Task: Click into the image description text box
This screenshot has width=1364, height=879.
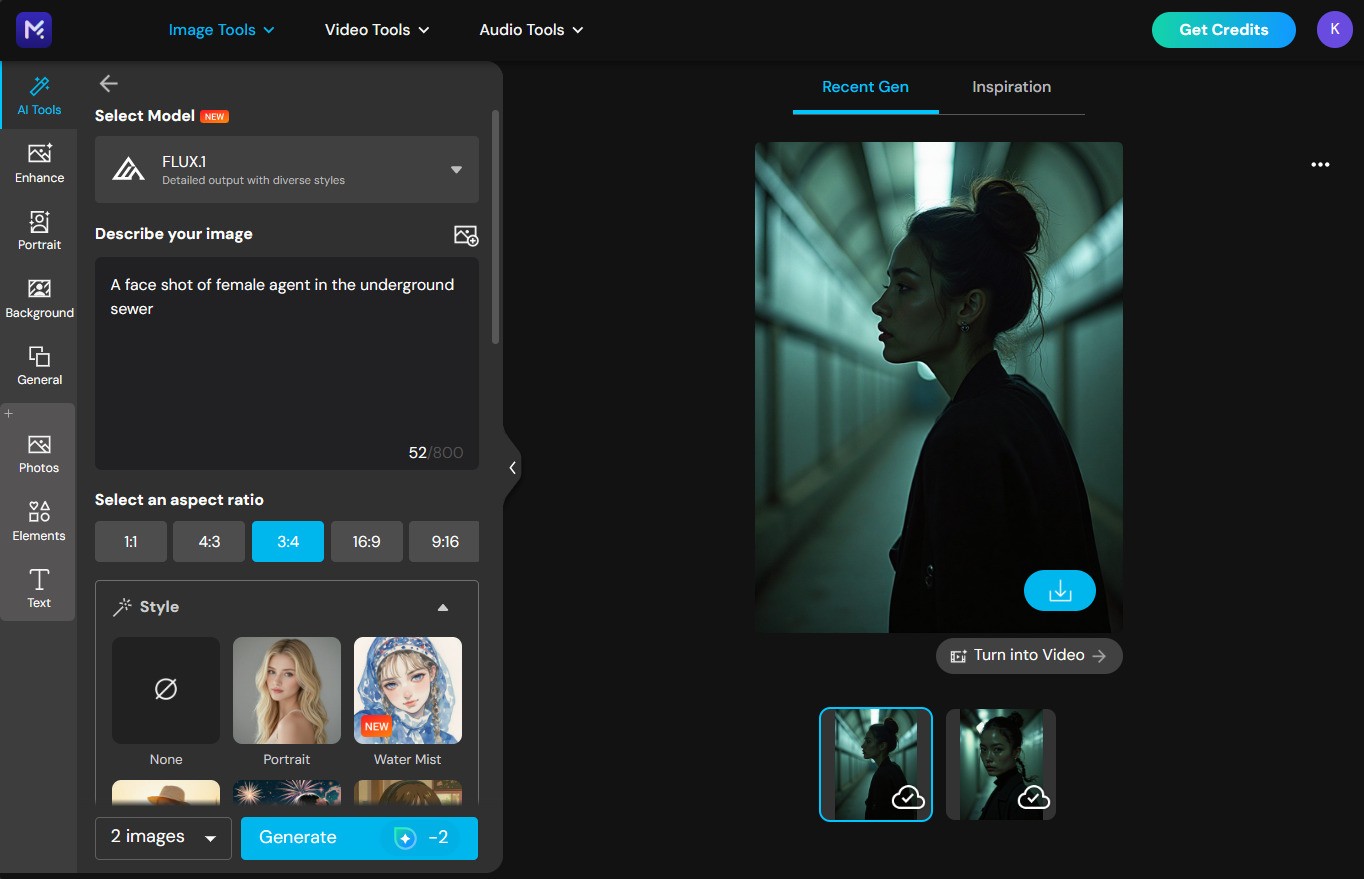Action: 287,363
